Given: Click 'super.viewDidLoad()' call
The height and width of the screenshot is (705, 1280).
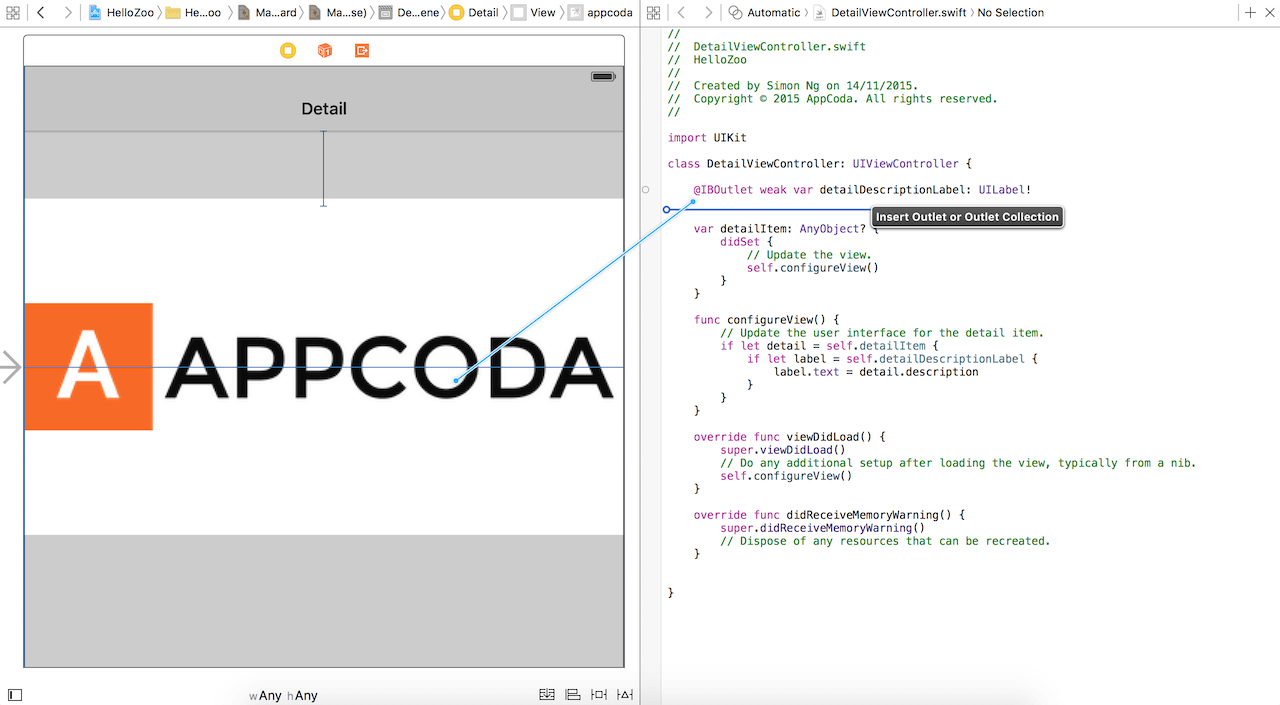Looking at the screenshot, I should (783, 450).
